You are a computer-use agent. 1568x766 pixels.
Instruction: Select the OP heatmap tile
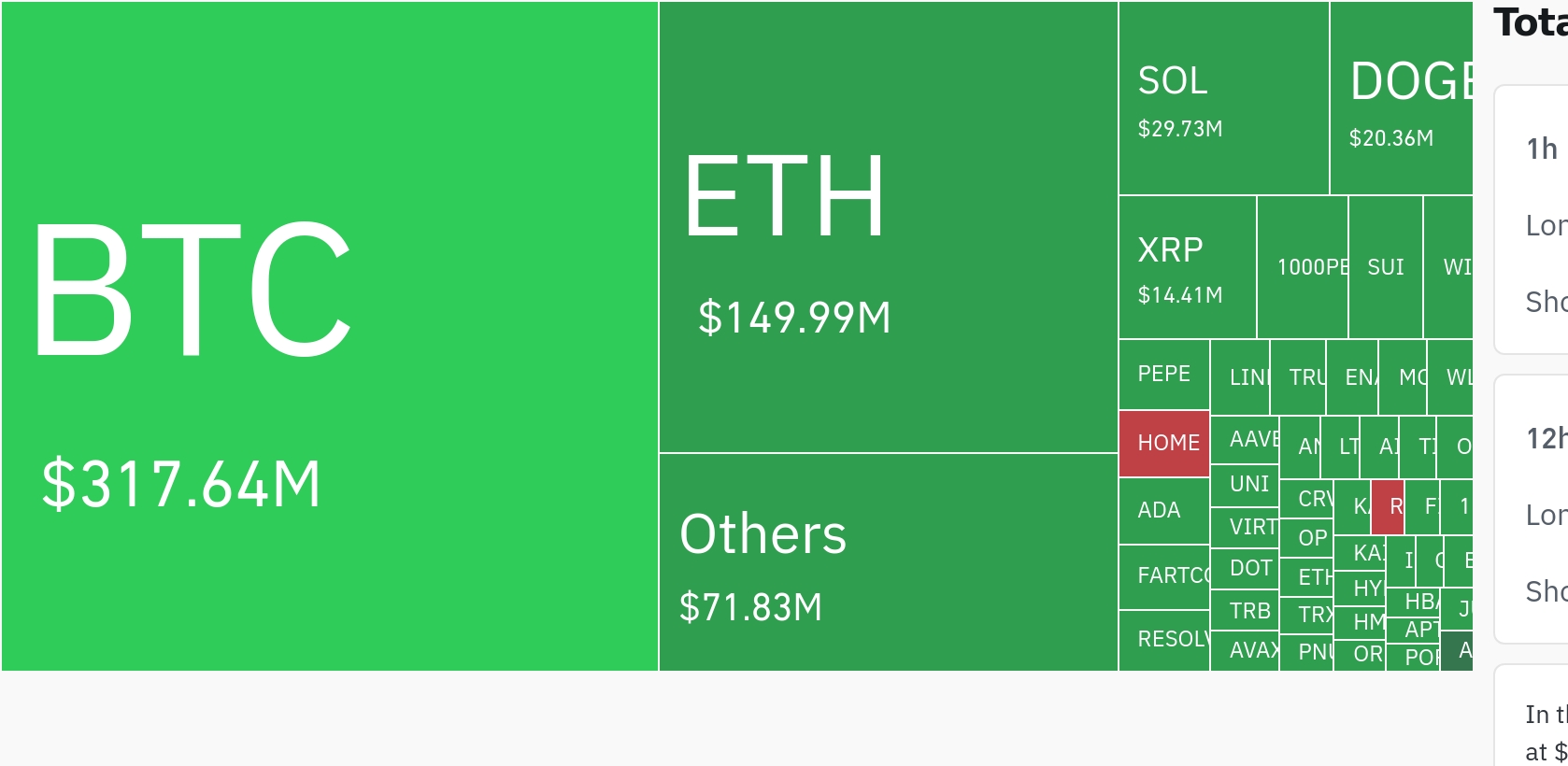click(x=1306, y=539)
